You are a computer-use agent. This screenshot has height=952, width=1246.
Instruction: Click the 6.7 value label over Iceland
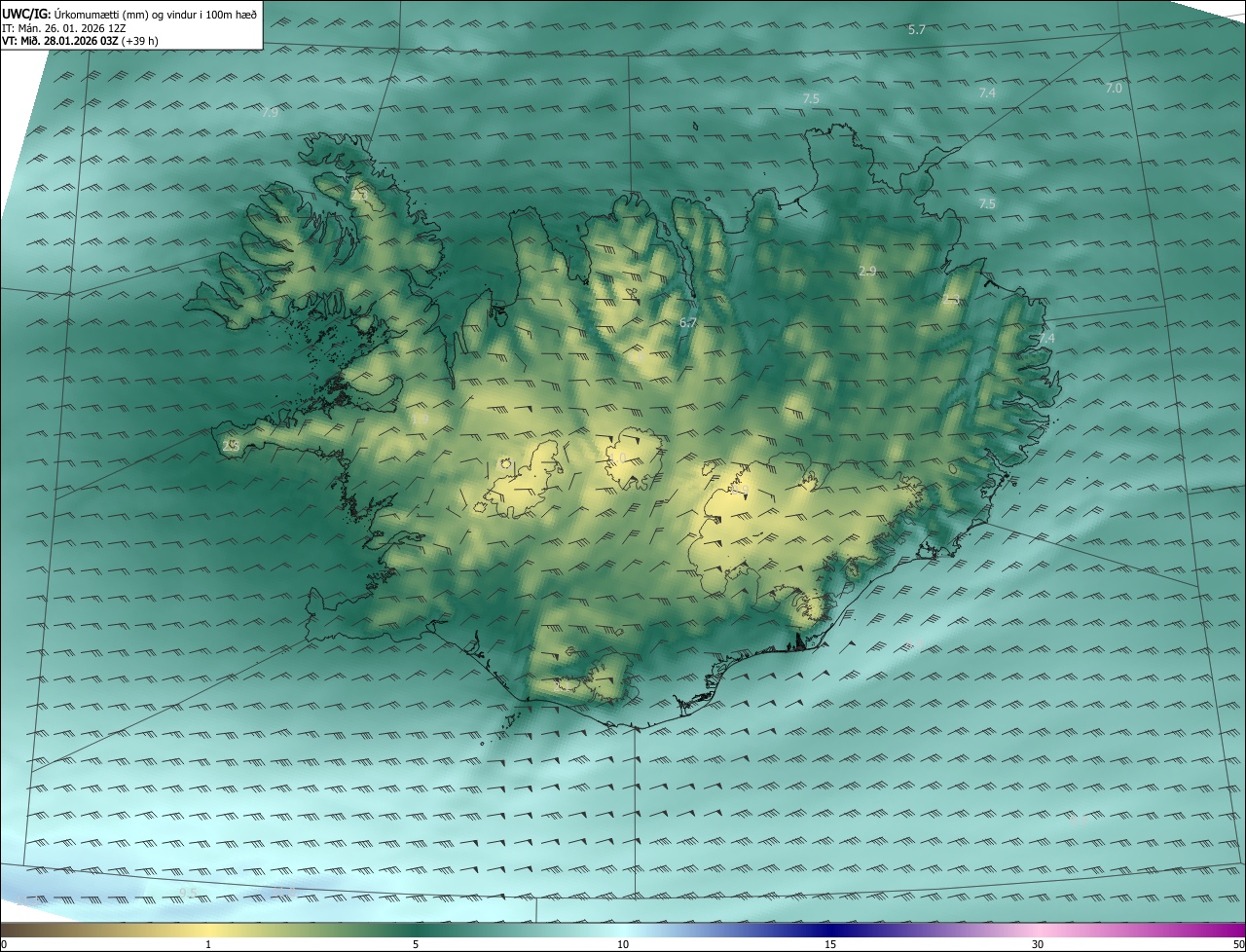(688, 322)
